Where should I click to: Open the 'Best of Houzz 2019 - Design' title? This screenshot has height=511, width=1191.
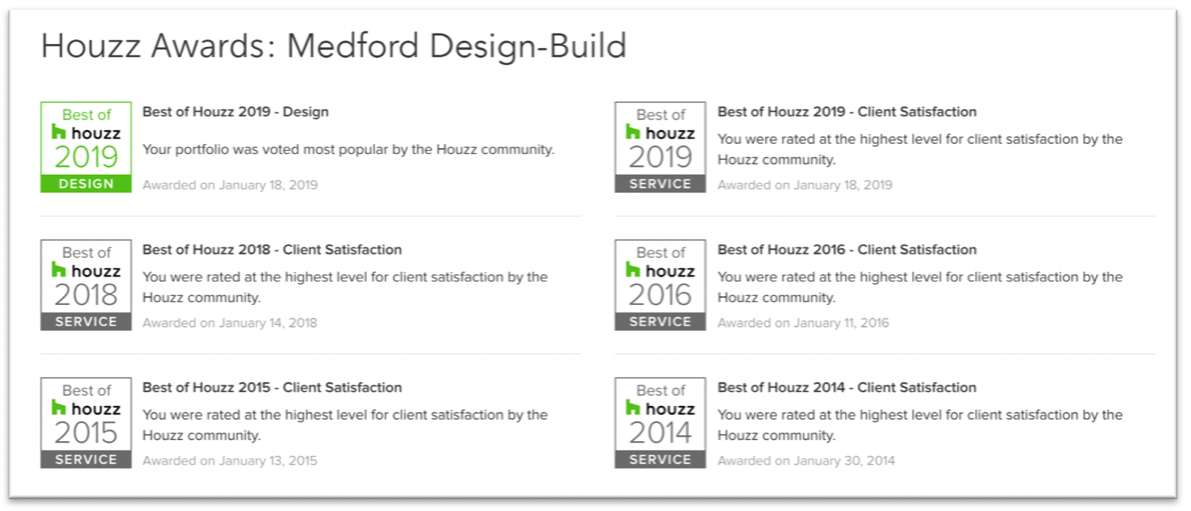235,112
